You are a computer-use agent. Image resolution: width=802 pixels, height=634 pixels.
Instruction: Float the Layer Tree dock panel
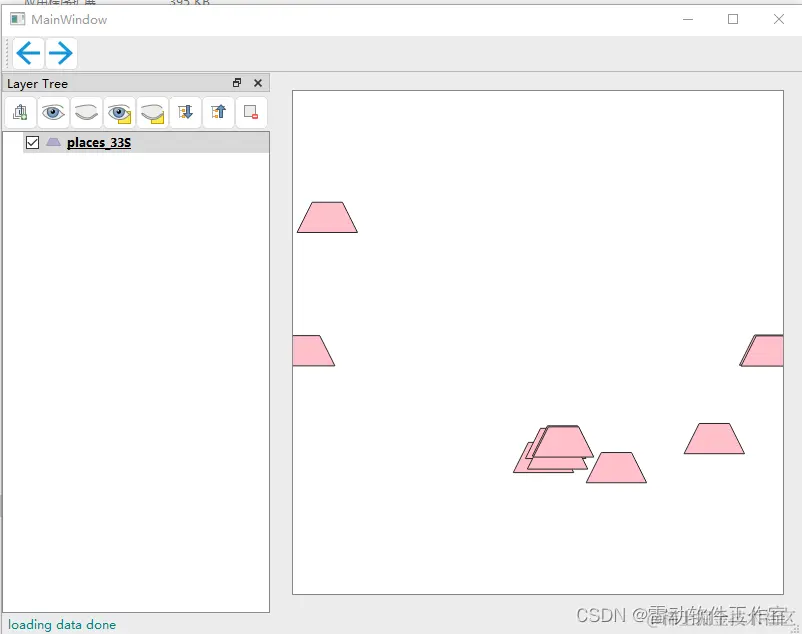pyautogui.click(x=237, y=83)
